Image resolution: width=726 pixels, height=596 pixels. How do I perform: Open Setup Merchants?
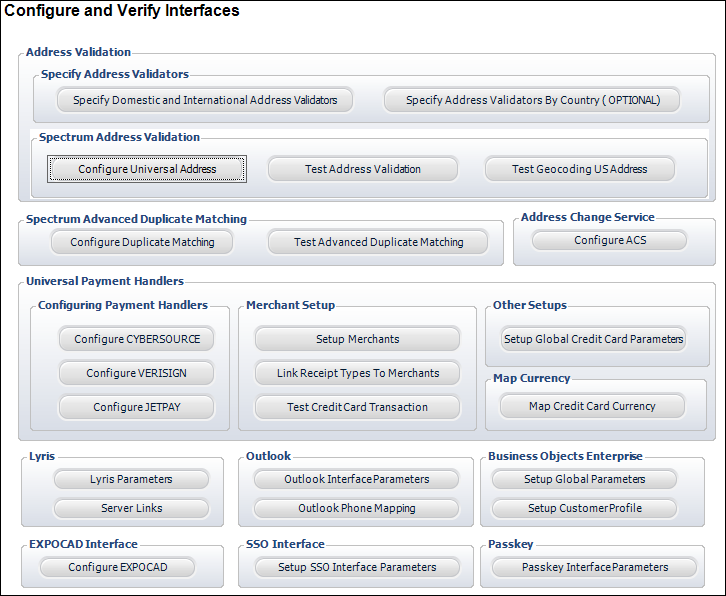[357, 339]
